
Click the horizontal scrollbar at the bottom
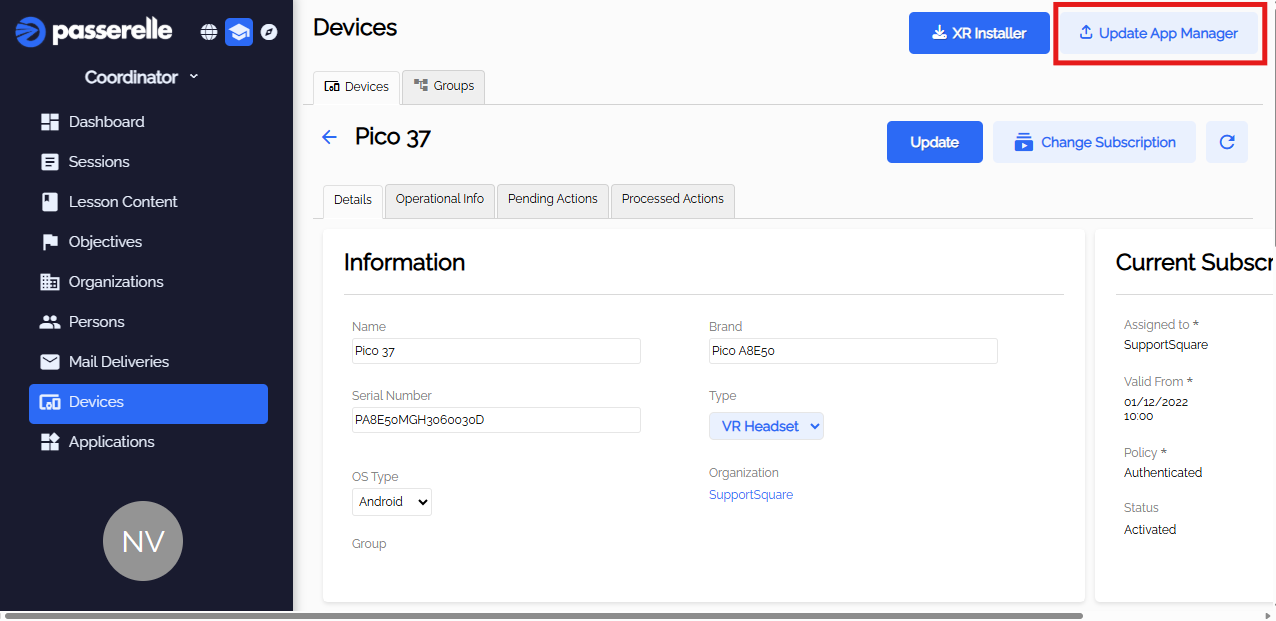pos(540,615)
